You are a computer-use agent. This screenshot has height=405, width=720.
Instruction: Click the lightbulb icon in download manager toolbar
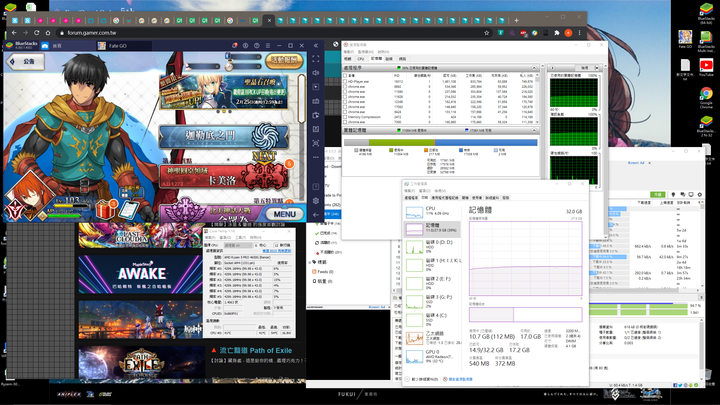673,195
